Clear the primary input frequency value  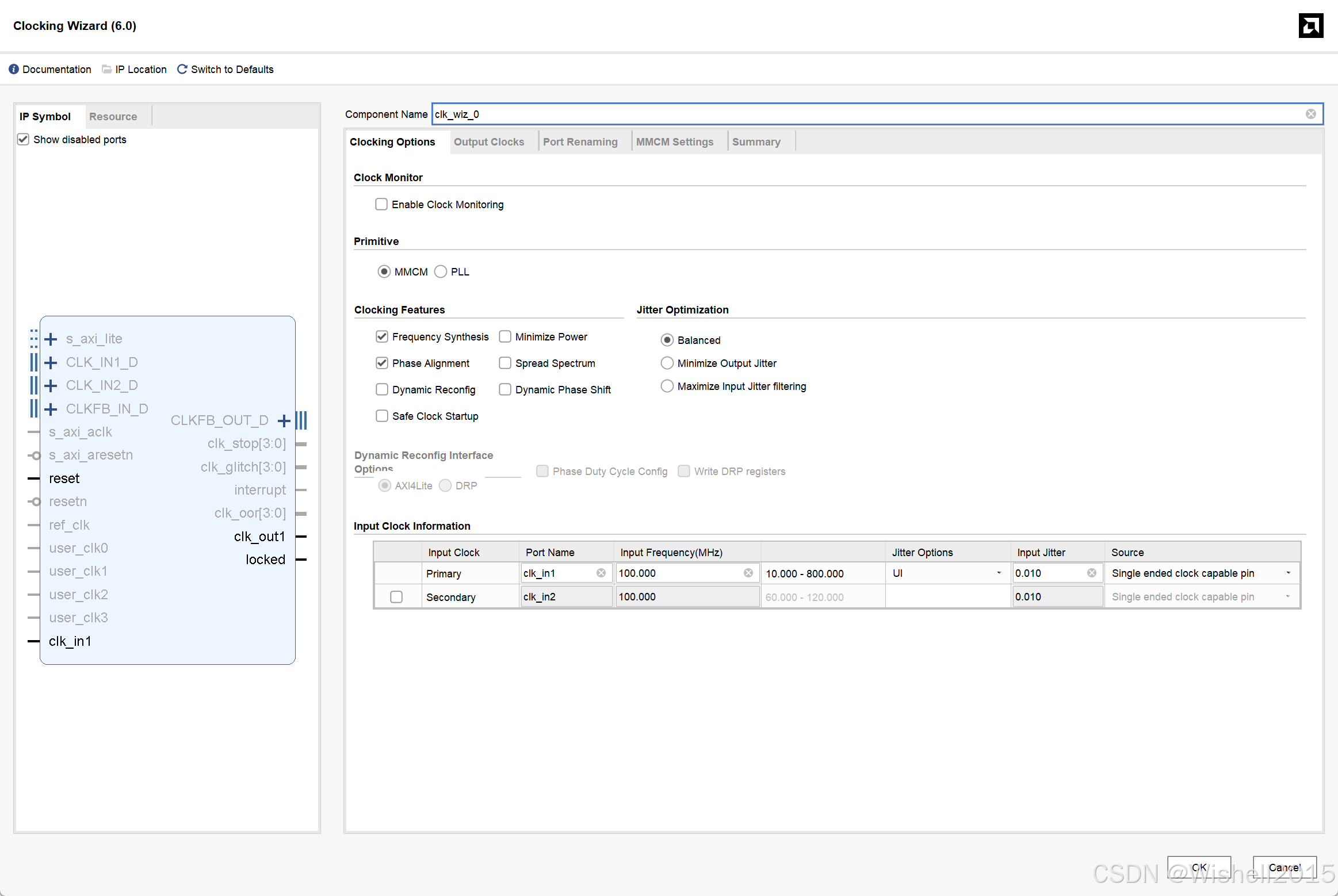pyautogui.click(x=748, y=573)
